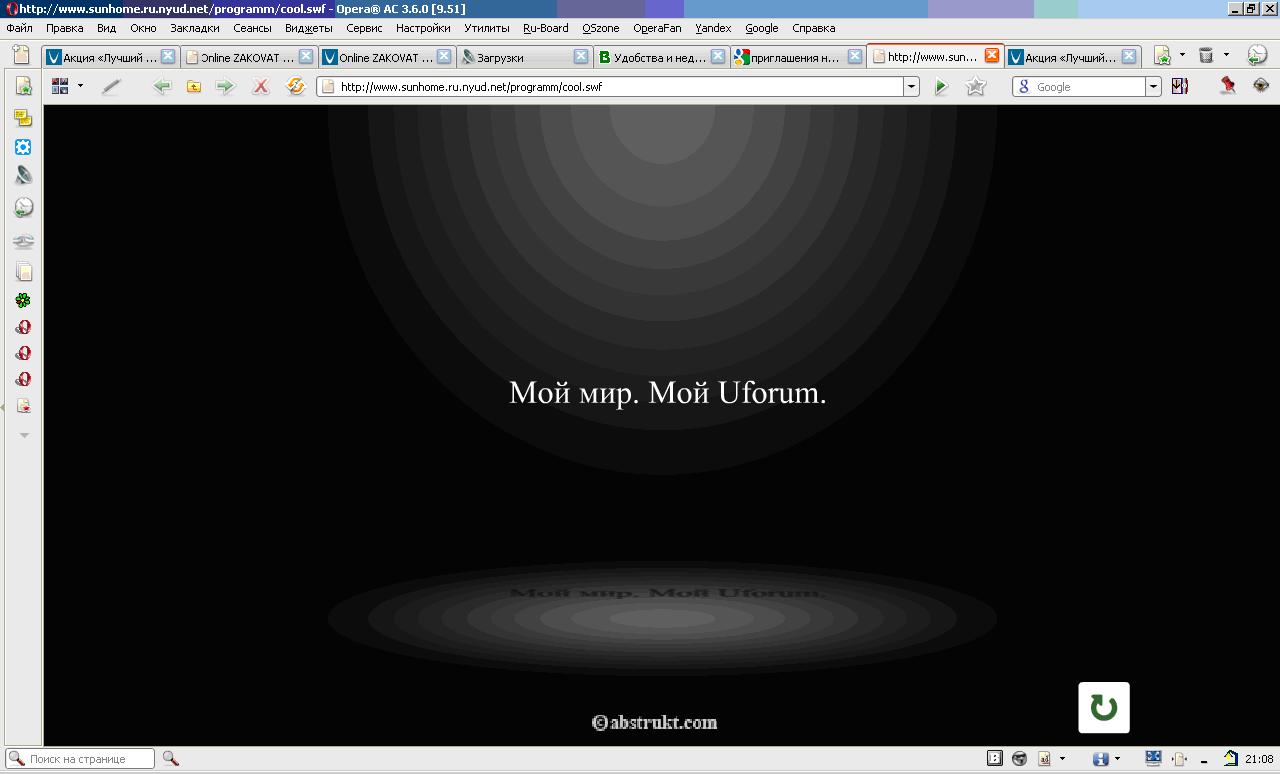Open the satellite dish transfers panel
1280x774 pixels.
(23, 176)
